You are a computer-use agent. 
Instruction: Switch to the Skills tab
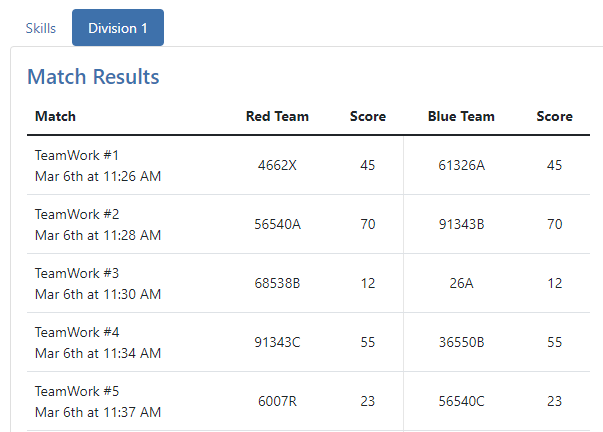[40, 28]
